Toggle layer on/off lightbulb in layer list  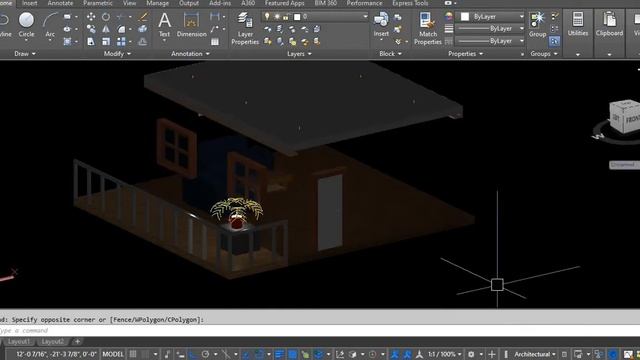point(267,17)
